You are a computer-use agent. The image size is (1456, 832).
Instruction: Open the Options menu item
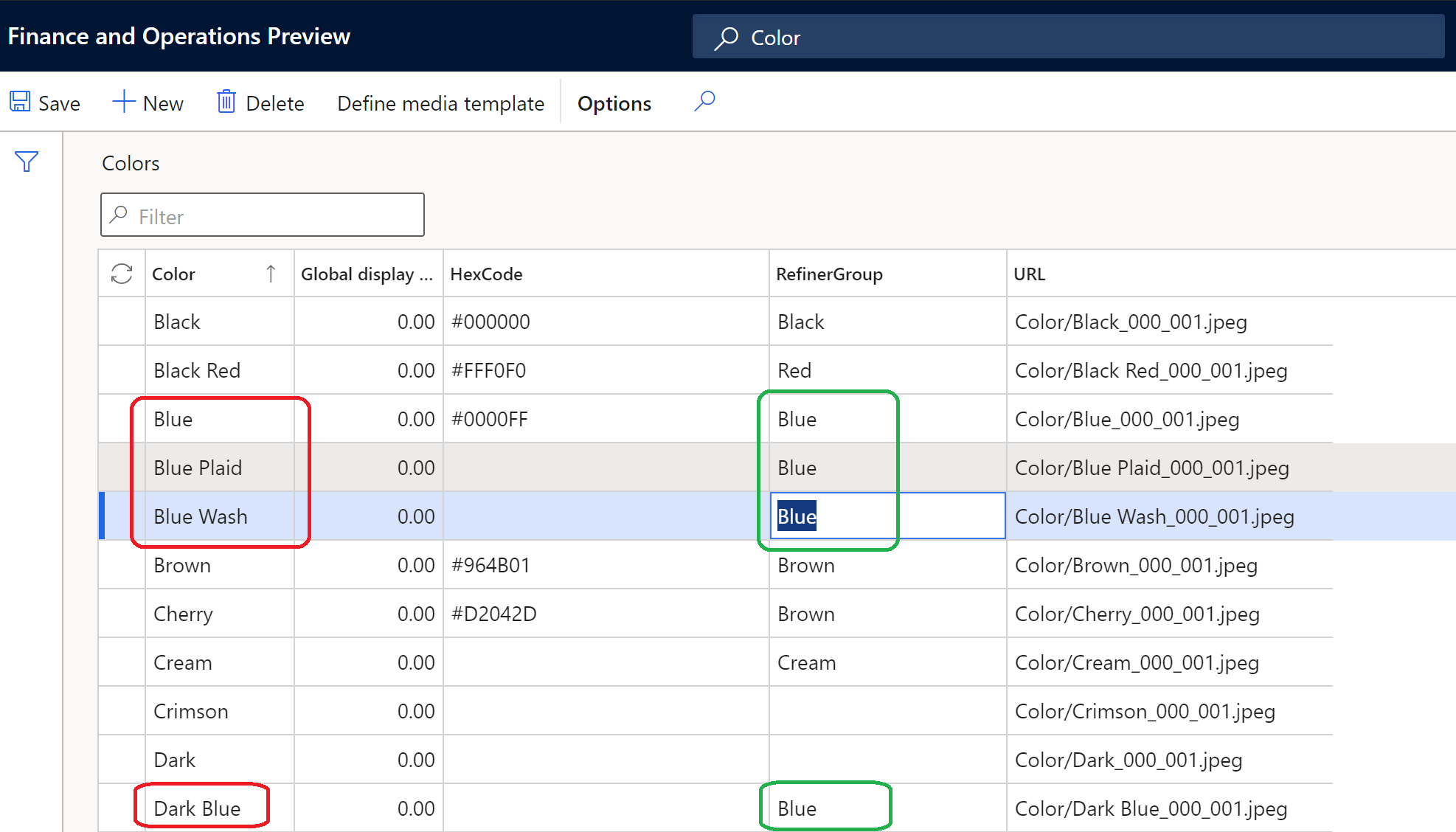click(x=612, y=103)
